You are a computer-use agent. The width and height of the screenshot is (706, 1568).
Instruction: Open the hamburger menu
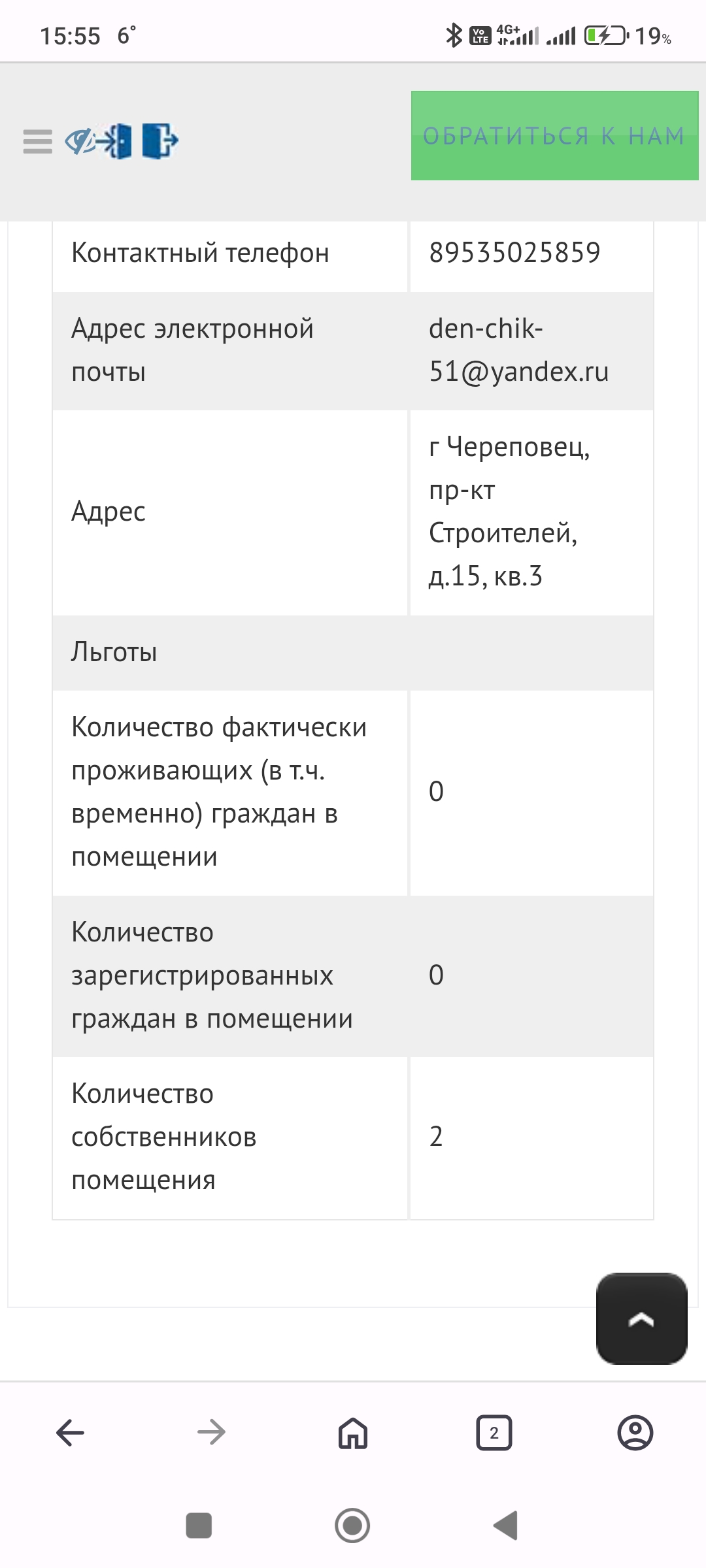(x=37, y=141)
